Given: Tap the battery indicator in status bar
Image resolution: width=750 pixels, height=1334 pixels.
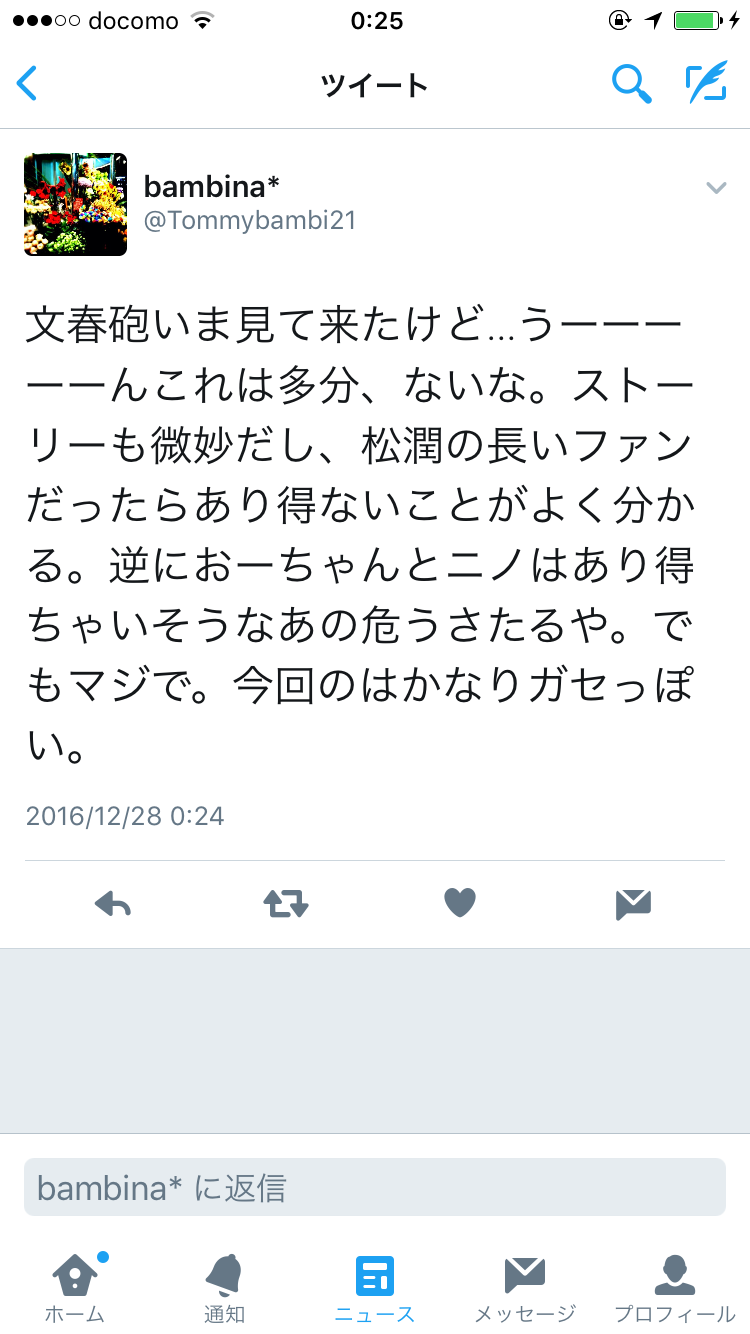Looking at the screenshot, I should click(695, 20).
